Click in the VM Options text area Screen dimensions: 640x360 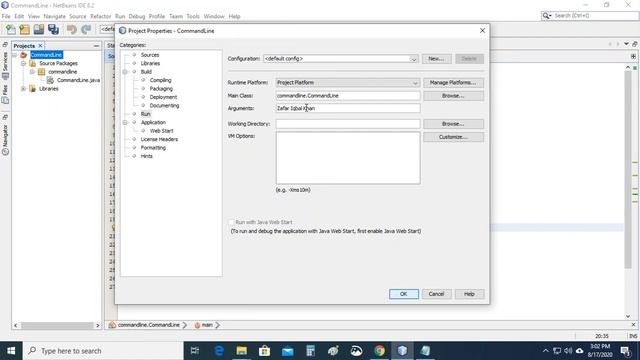click(348, 158)
